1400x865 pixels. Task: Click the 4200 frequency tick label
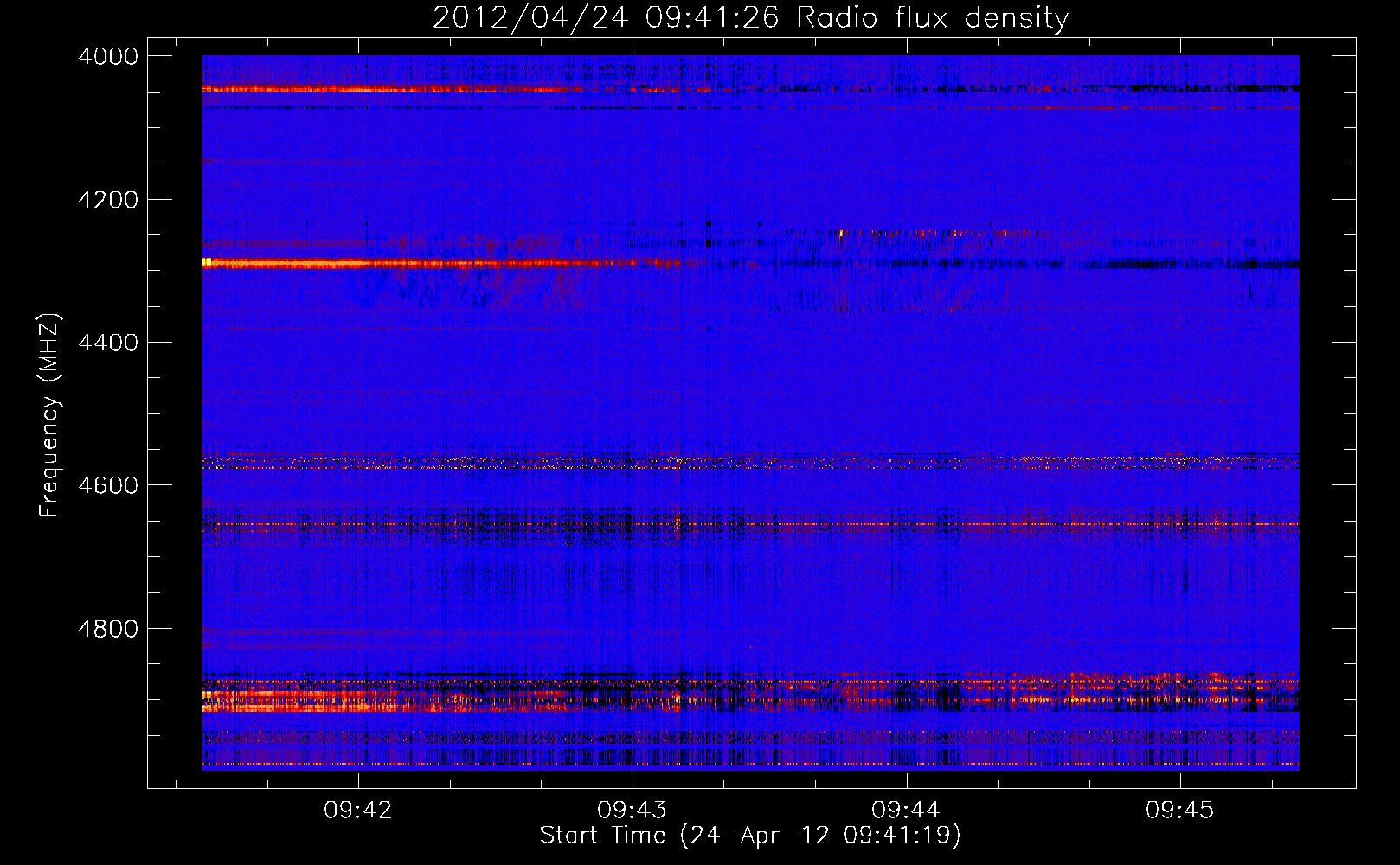108,199
